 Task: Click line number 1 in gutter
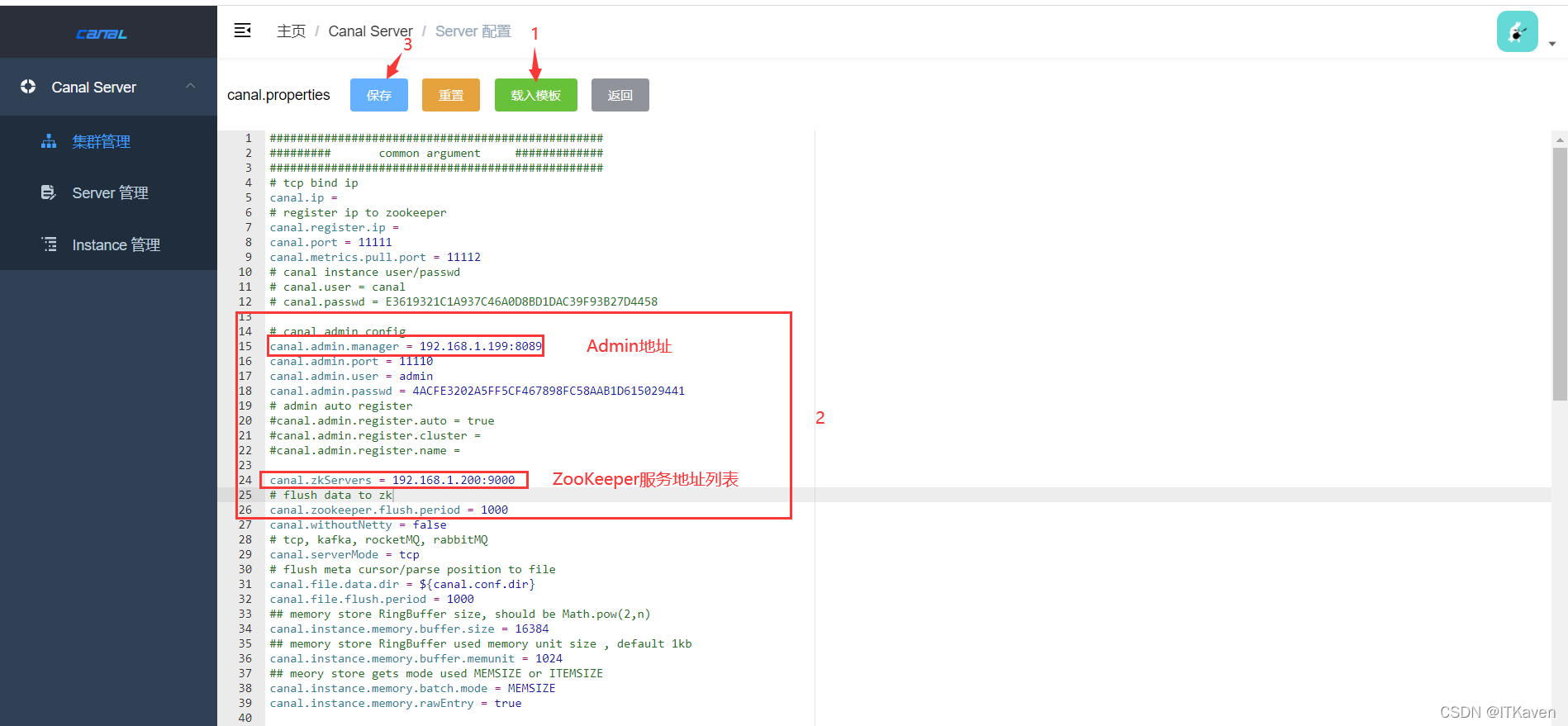coord(248,138)
